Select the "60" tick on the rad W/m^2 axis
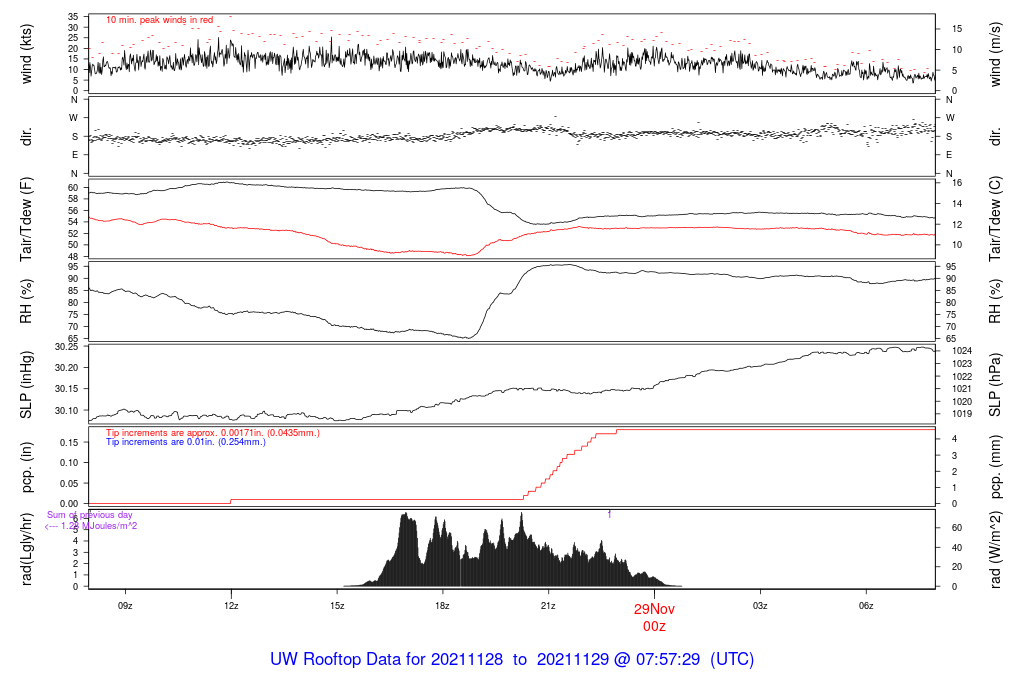 957,528
